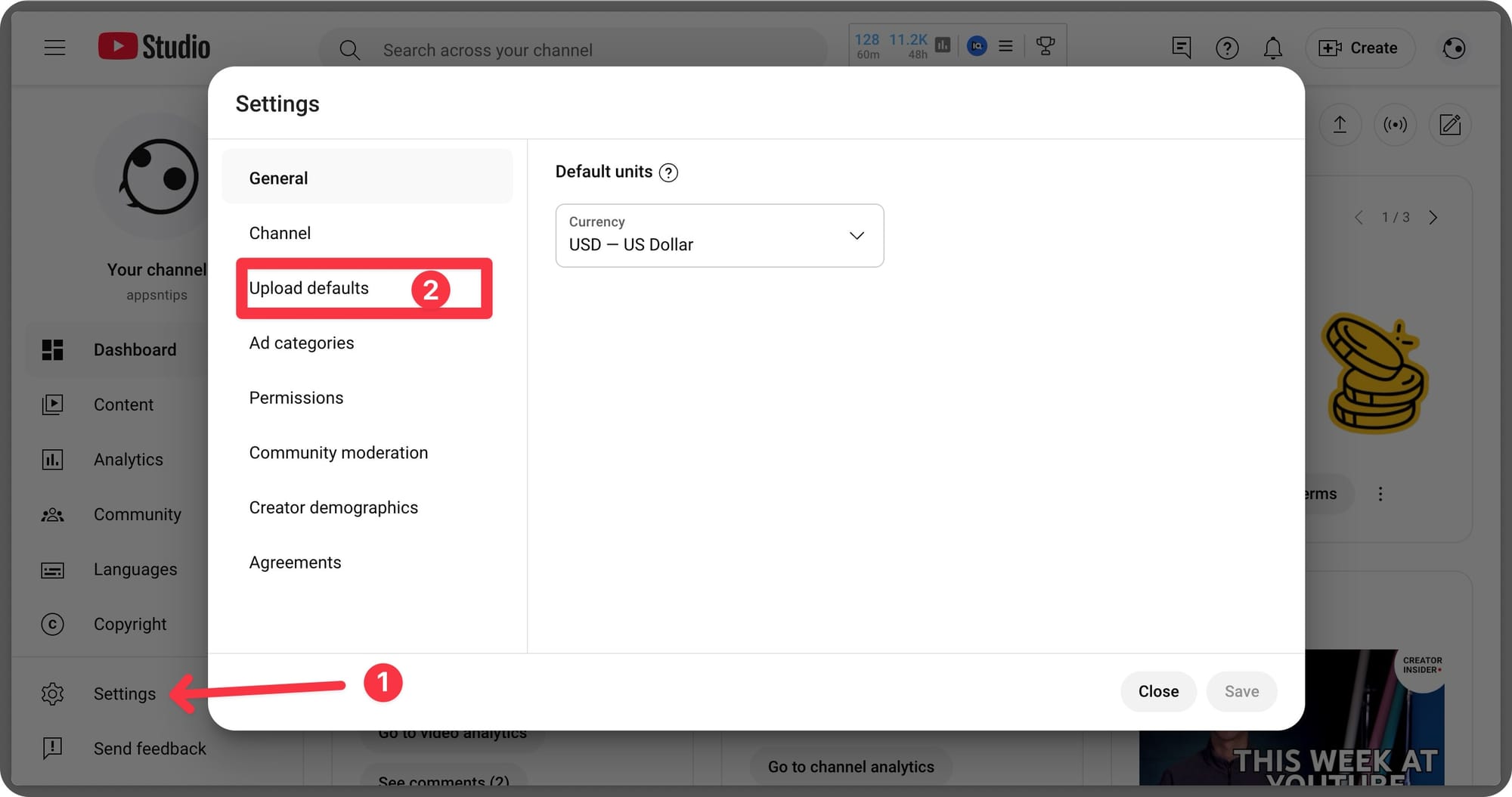Select the Analytics sidebar icon
Image resolution: width=1512 pixels, height=797 pixels.
click(52, 459)
